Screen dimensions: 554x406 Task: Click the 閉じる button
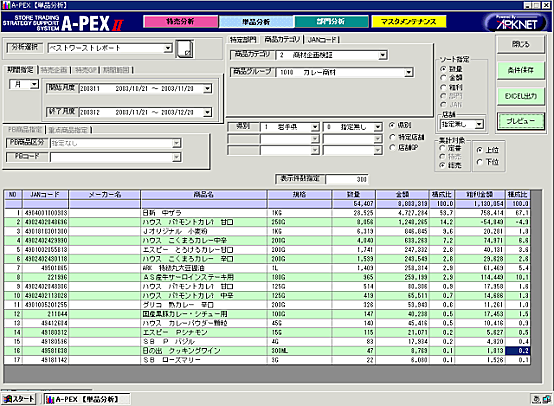click(x=521, y=44)
